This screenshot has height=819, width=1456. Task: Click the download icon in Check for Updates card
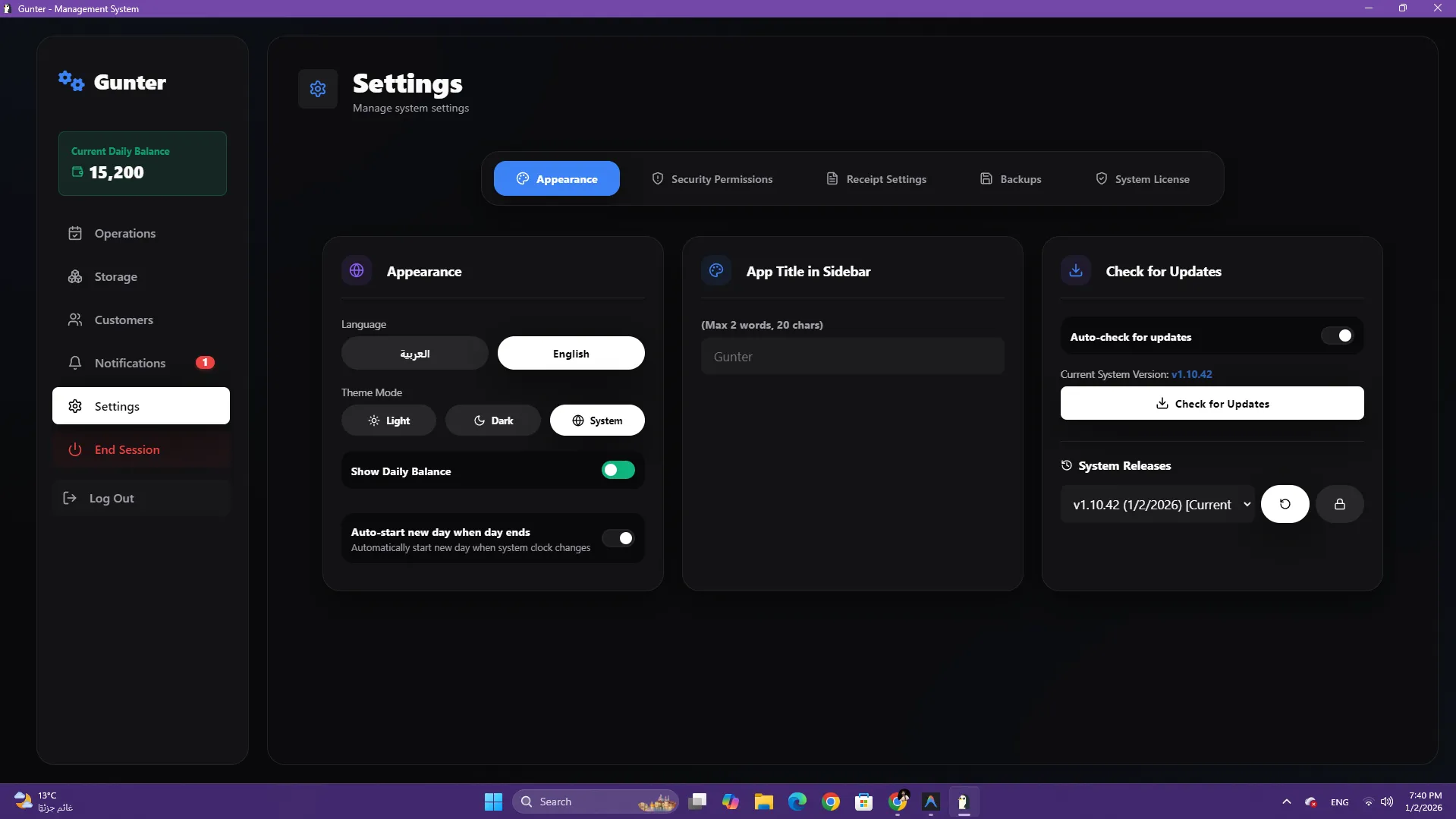tap(1075, 270)
